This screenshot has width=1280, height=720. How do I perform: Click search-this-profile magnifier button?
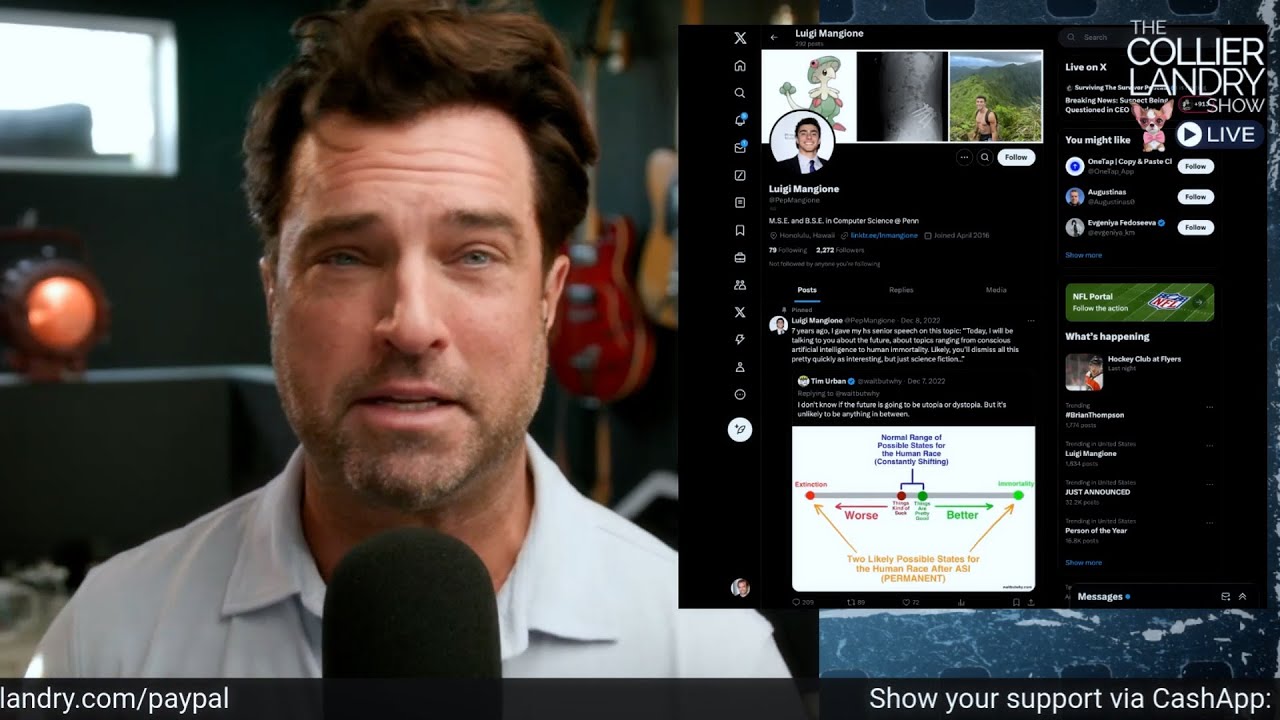click(x=985, y=157)
